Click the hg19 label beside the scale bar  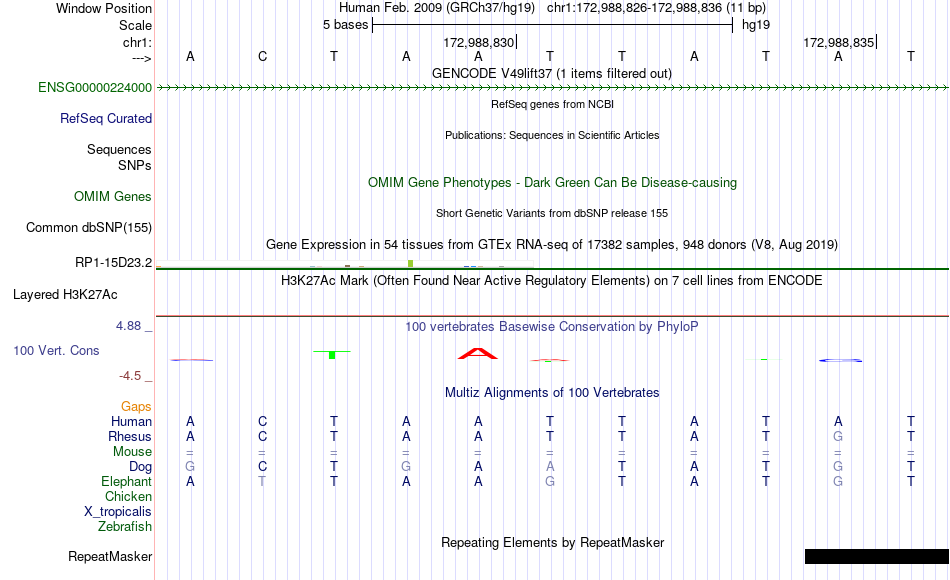[x=756, y=25]
